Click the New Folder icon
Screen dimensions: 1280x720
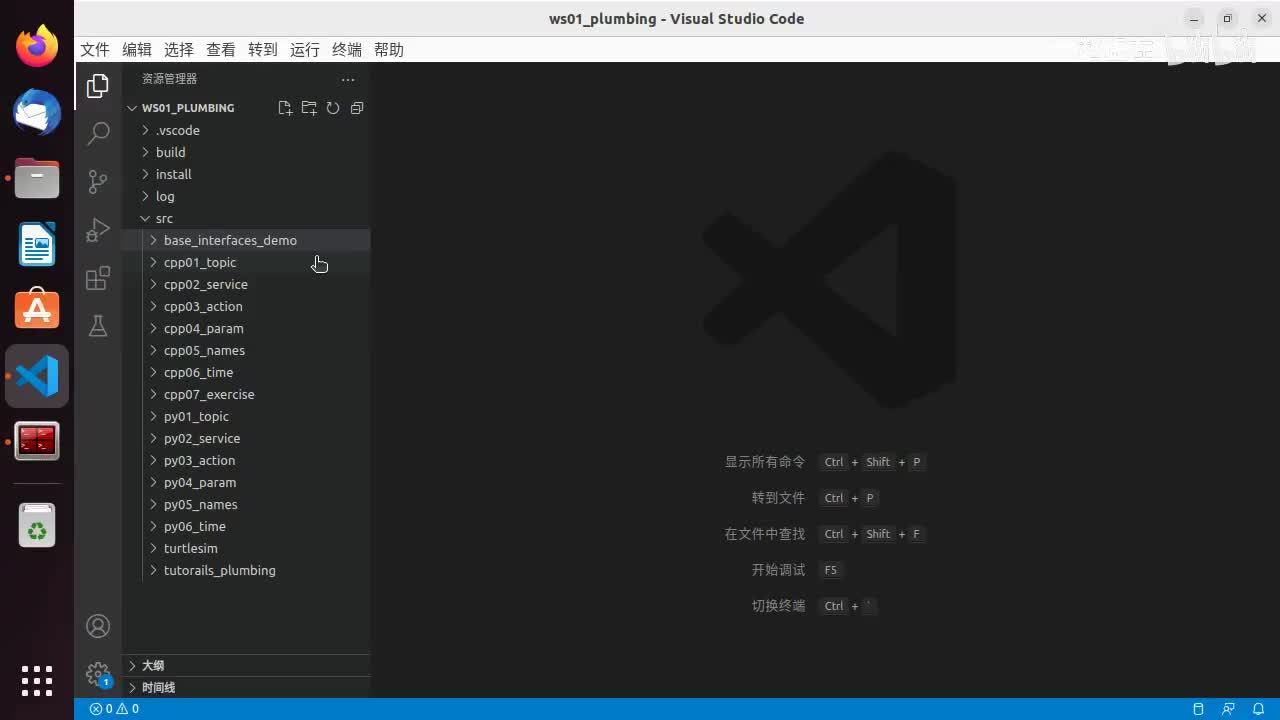click(x=309, y=108)
